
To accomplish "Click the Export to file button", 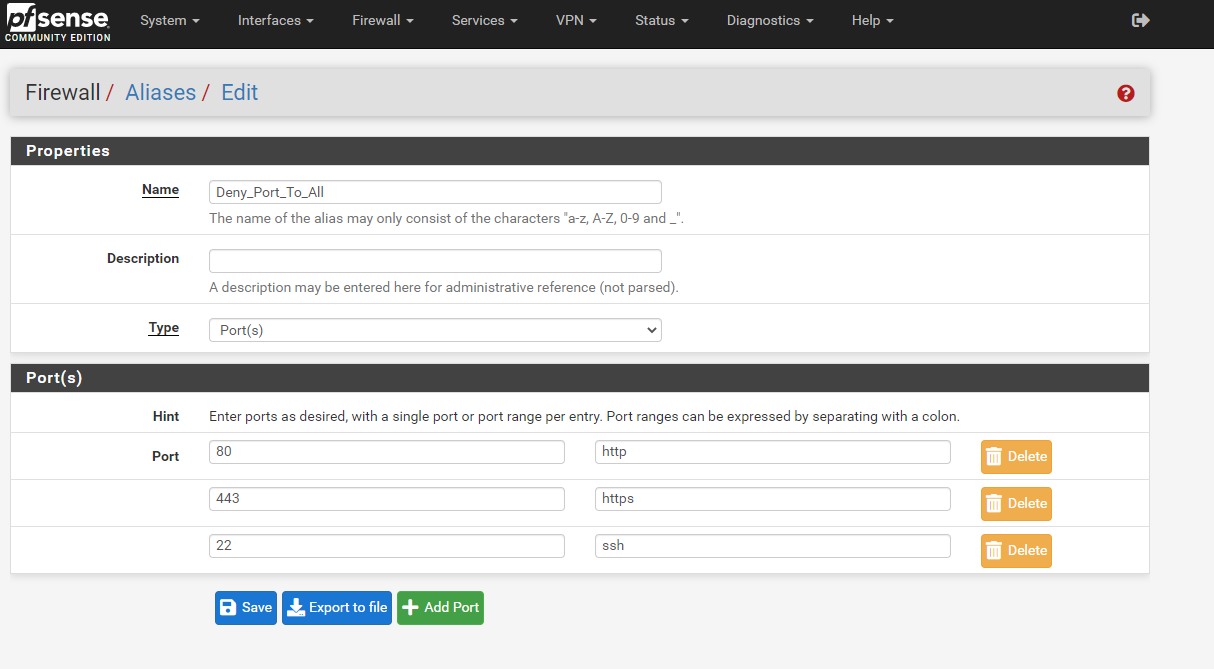I will click(x=337, y=608).
